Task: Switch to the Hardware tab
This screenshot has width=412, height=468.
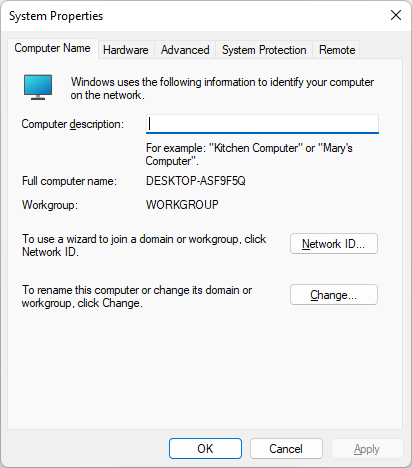Action: (126, 50)
